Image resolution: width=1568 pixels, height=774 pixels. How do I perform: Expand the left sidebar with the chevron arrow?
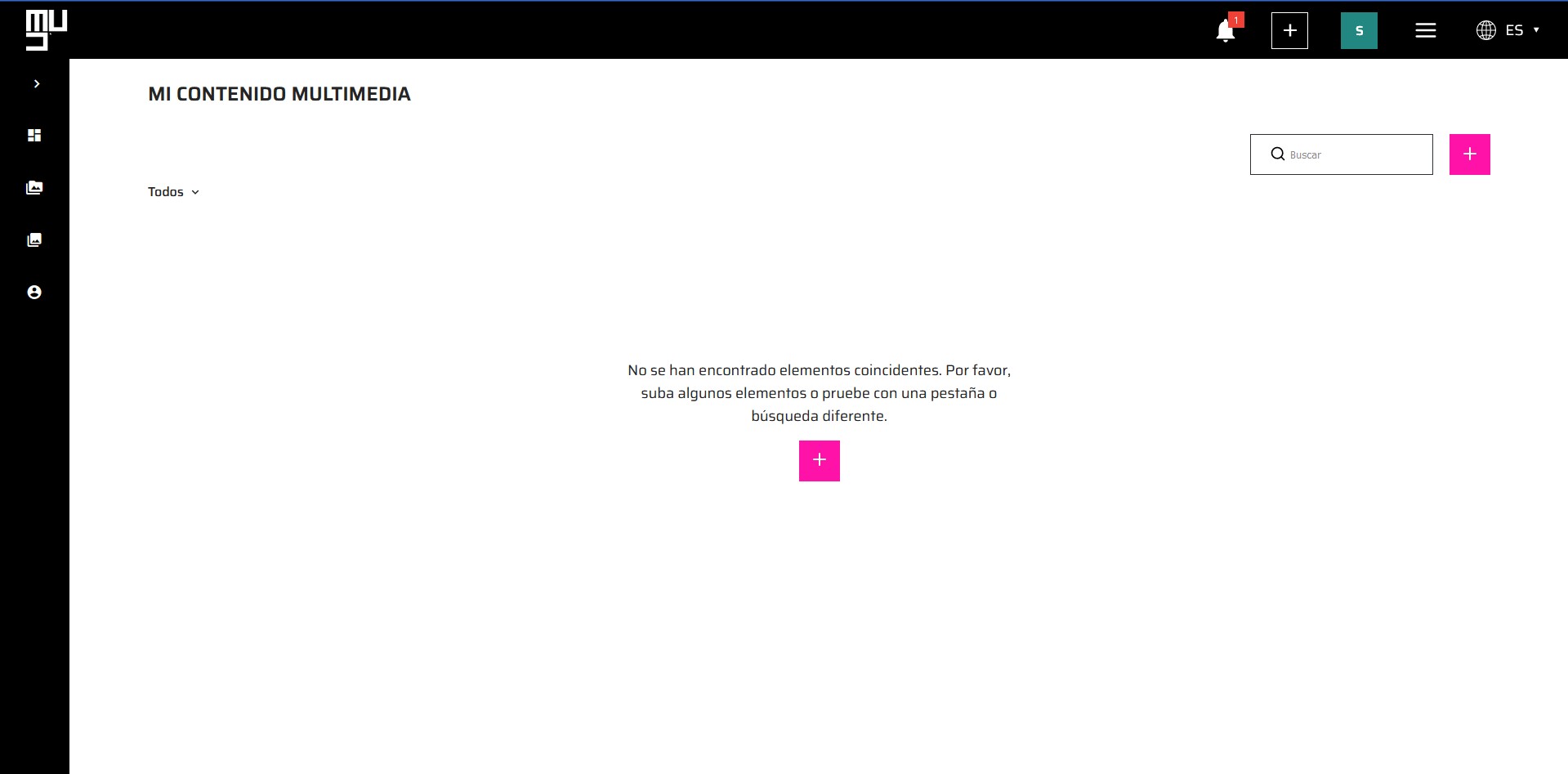[x=37, y=83]
